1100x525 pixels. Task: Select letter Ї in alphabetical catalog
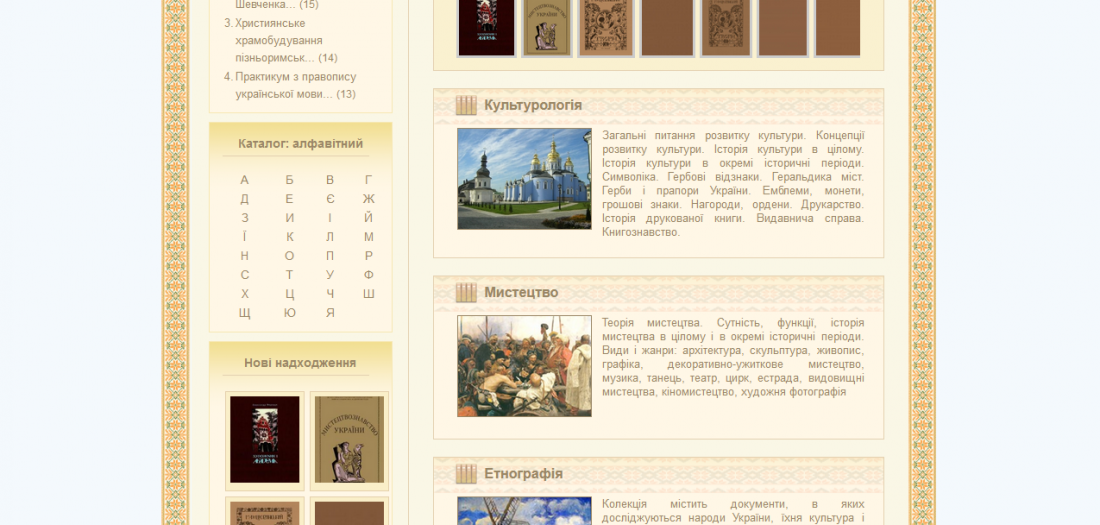point(244,237)
